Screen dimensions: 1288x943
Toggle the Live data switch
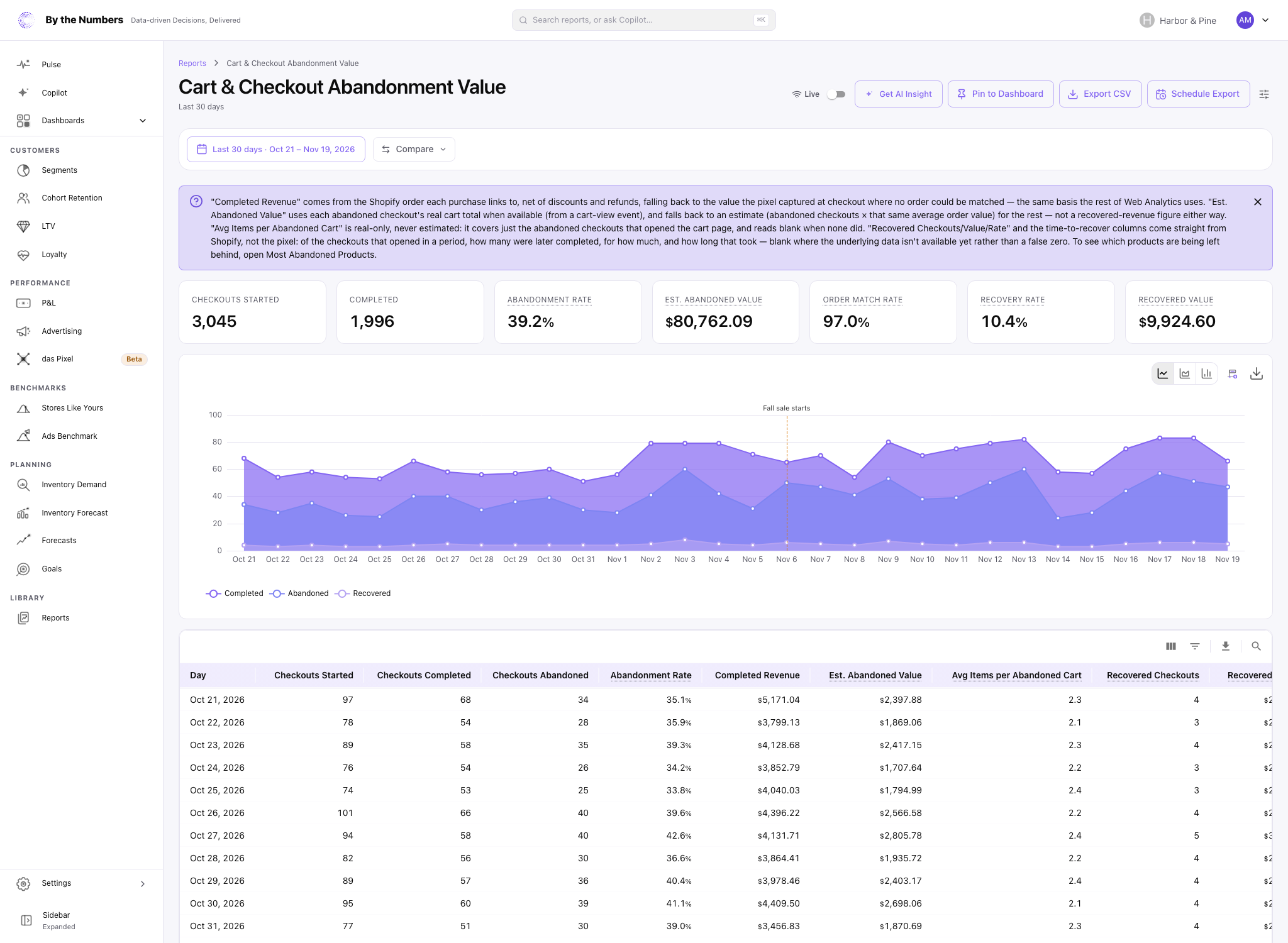(x=836, y=94)
